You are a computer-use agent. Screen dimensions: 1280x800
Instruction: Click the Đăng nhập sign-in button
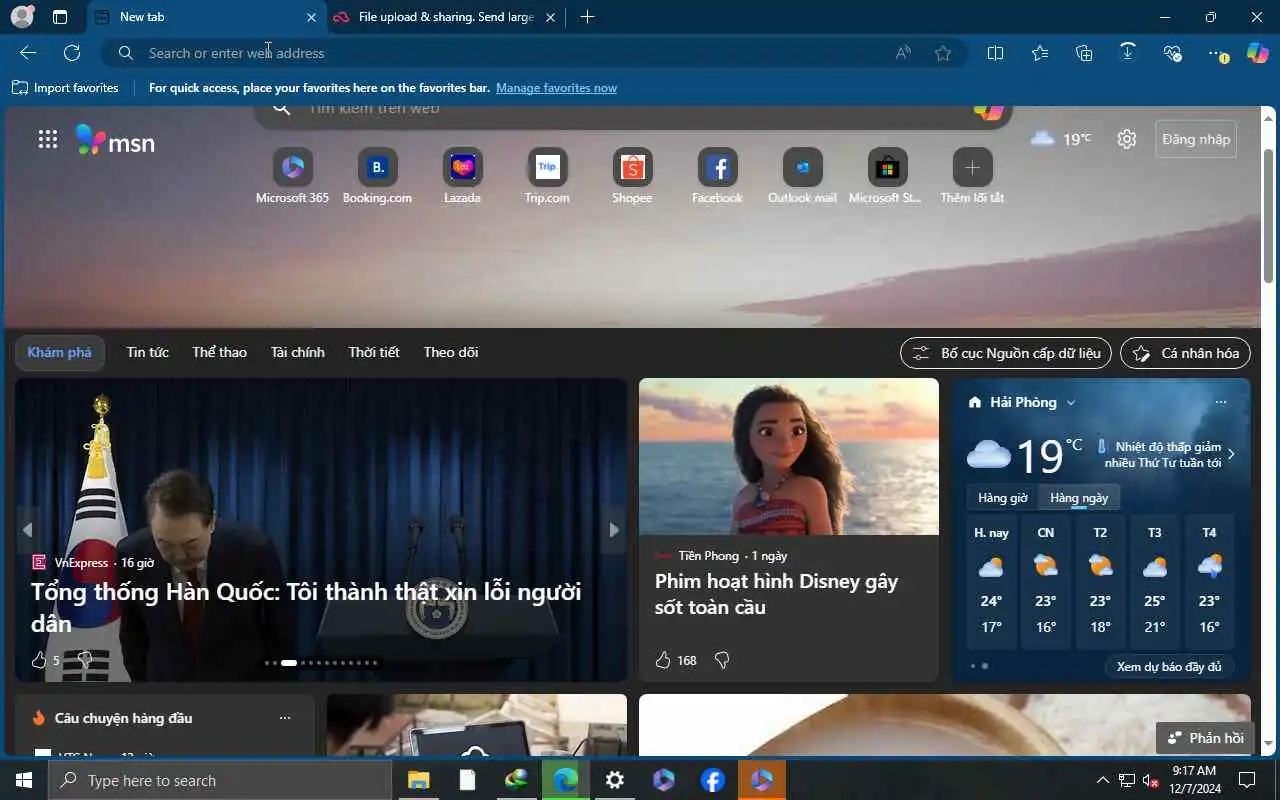(1196, 139)
